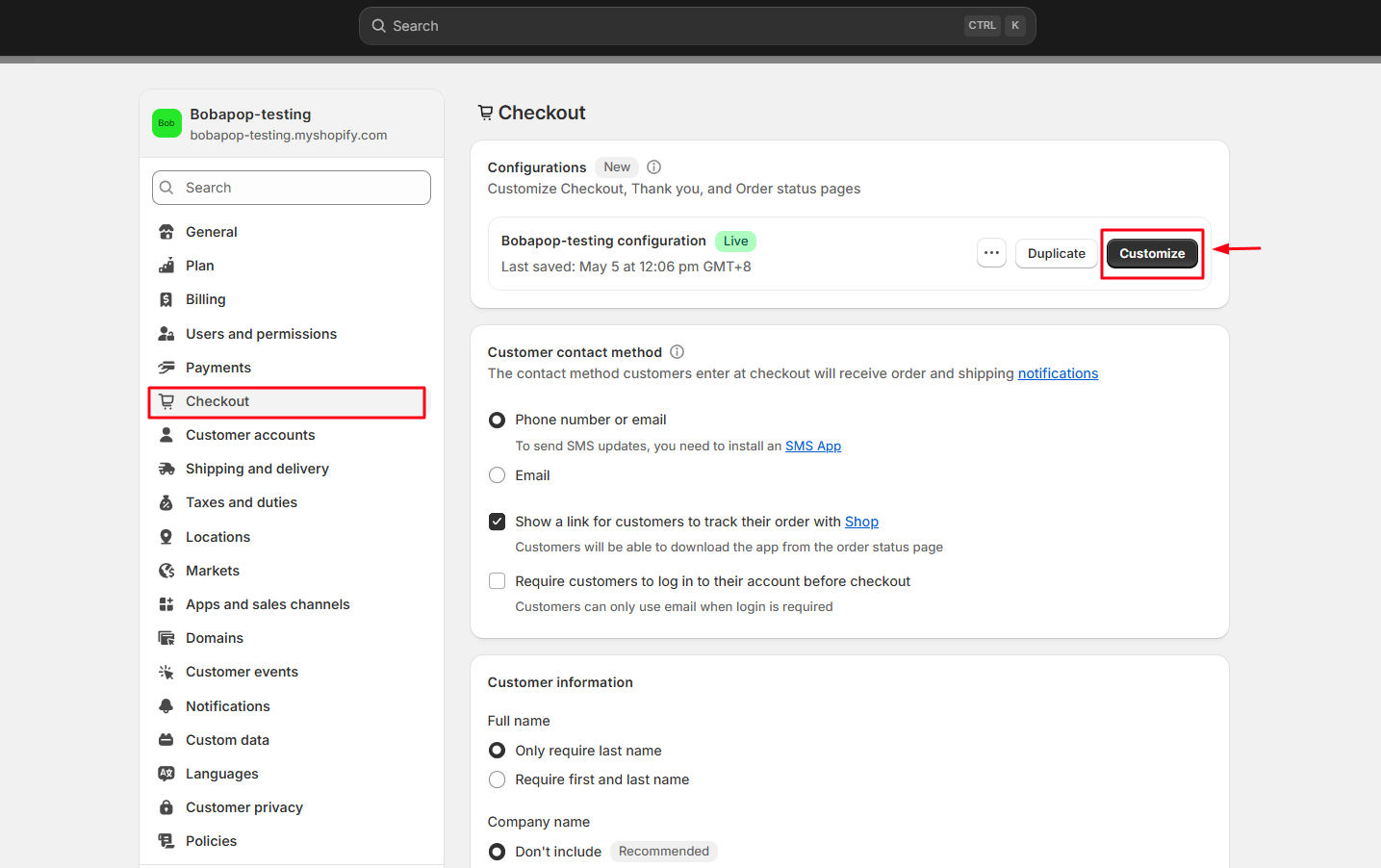Click the Customize button
1381x868 pixels.
click(x=1152, y=253)
